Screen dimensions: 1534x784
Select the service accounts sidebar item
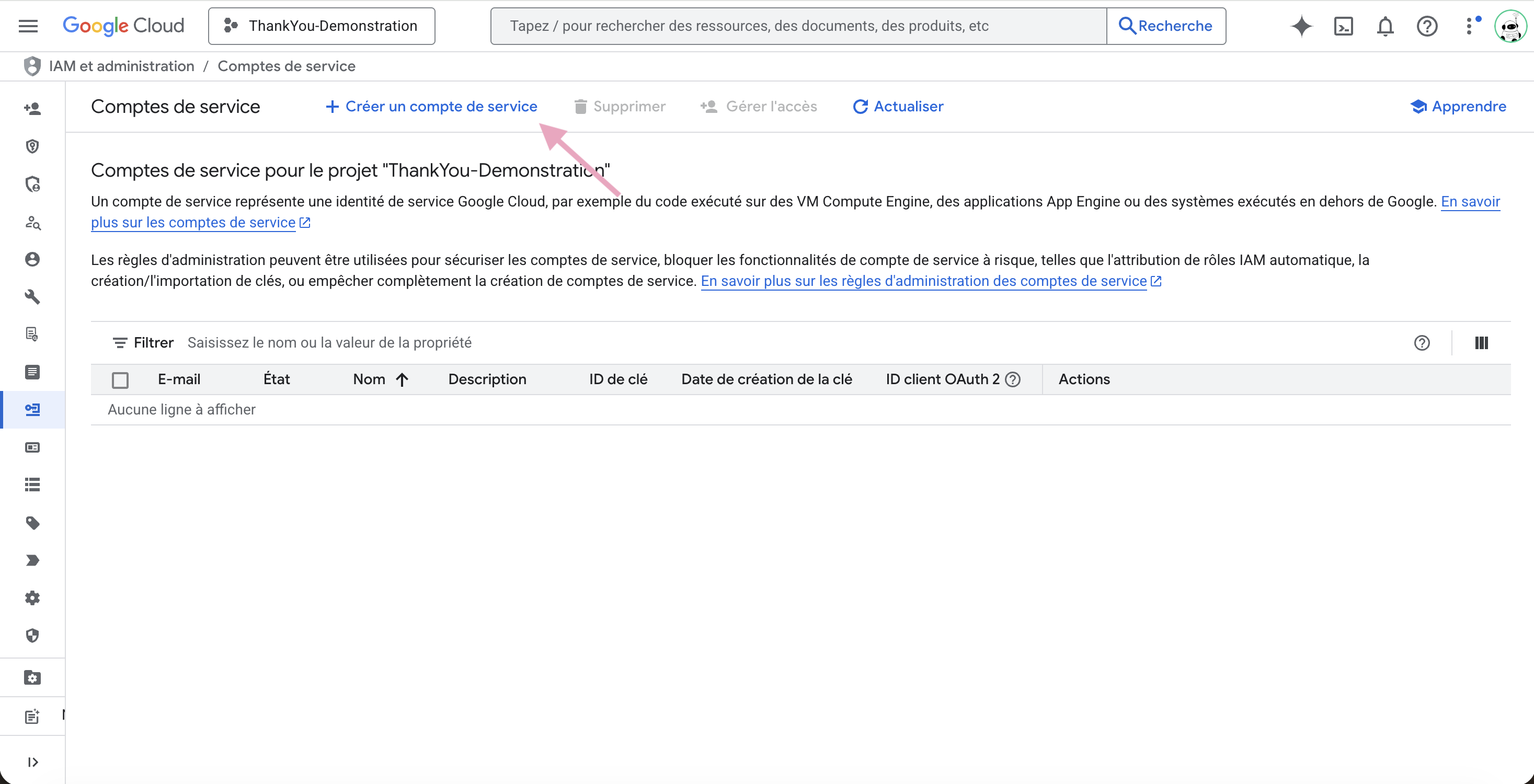click(x=32, y=410)
